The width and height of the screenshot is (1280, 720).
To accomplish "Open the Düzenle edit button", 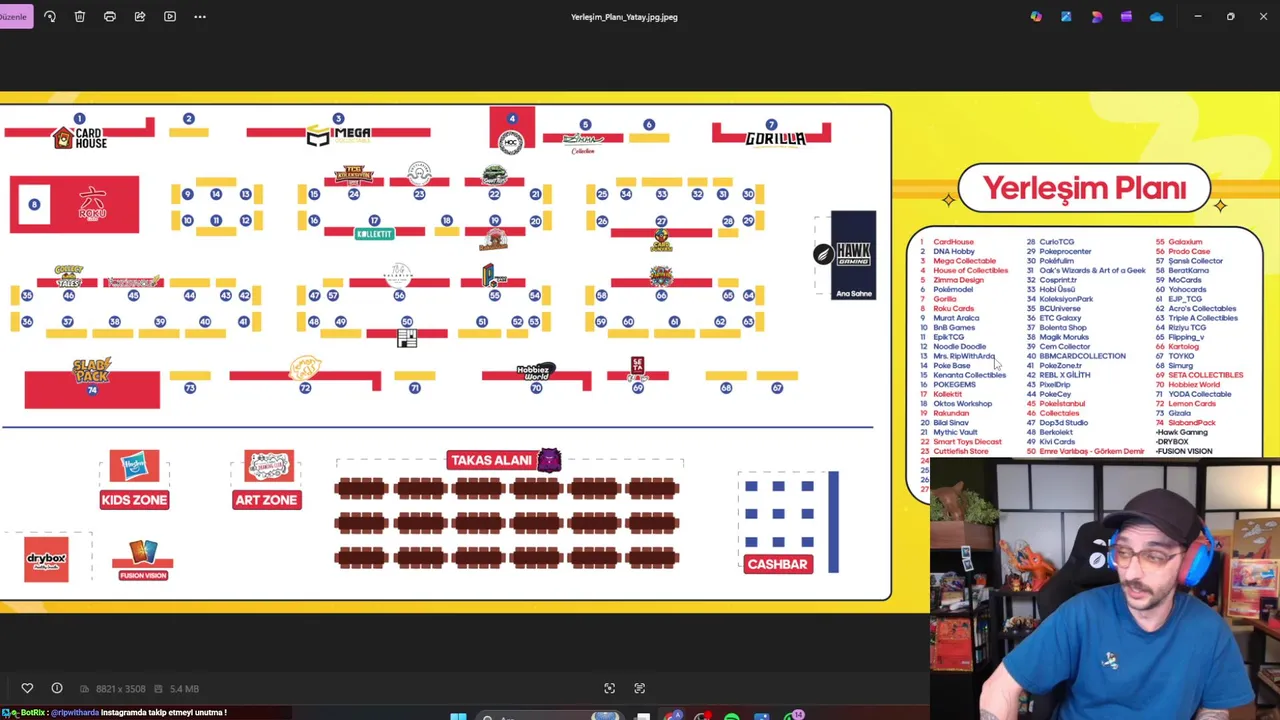I will pos(15,16).
